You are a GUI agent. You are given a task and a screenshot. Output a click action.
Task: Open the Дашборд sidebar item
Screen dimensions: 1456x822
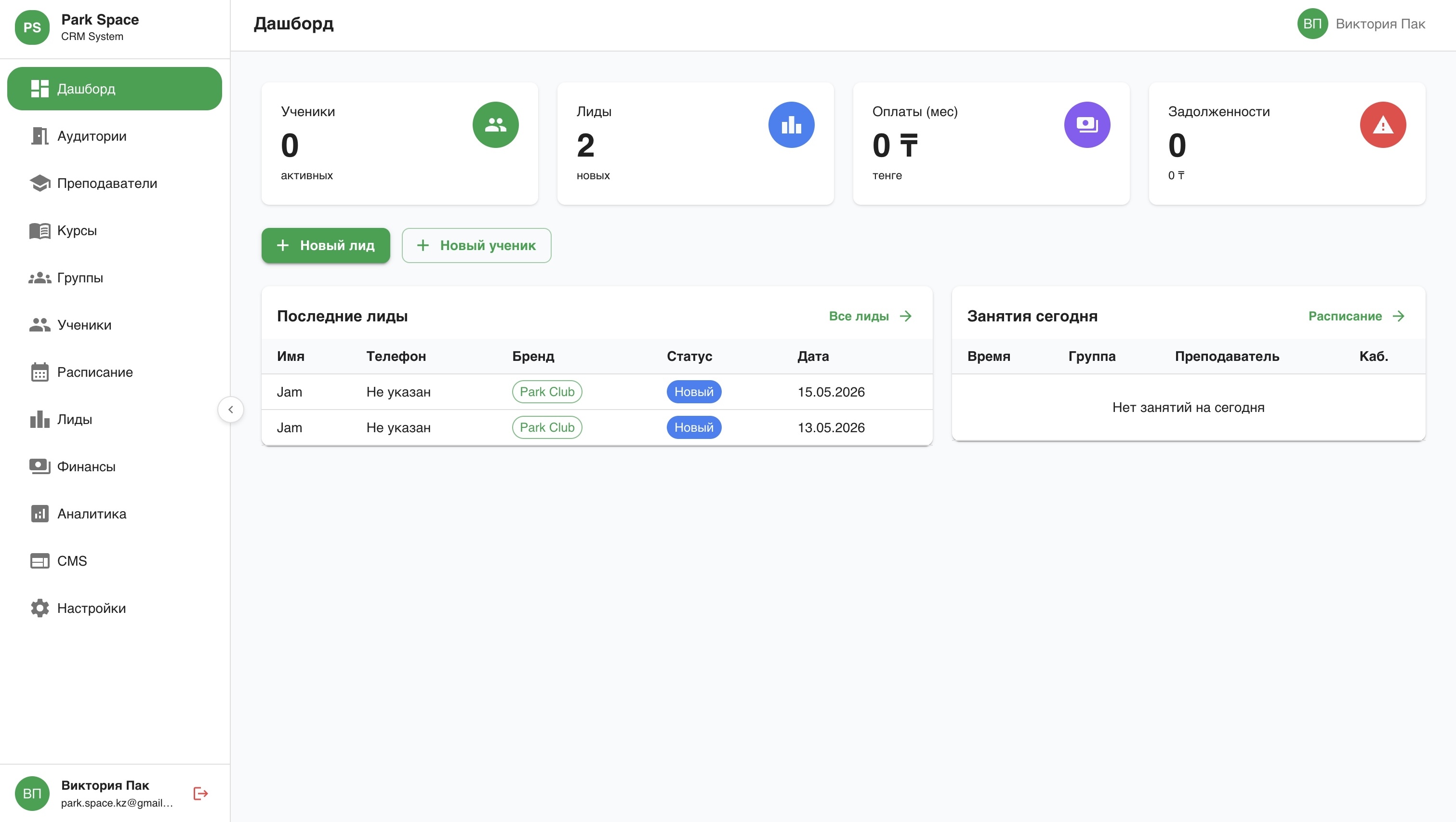tap(114, 89)
